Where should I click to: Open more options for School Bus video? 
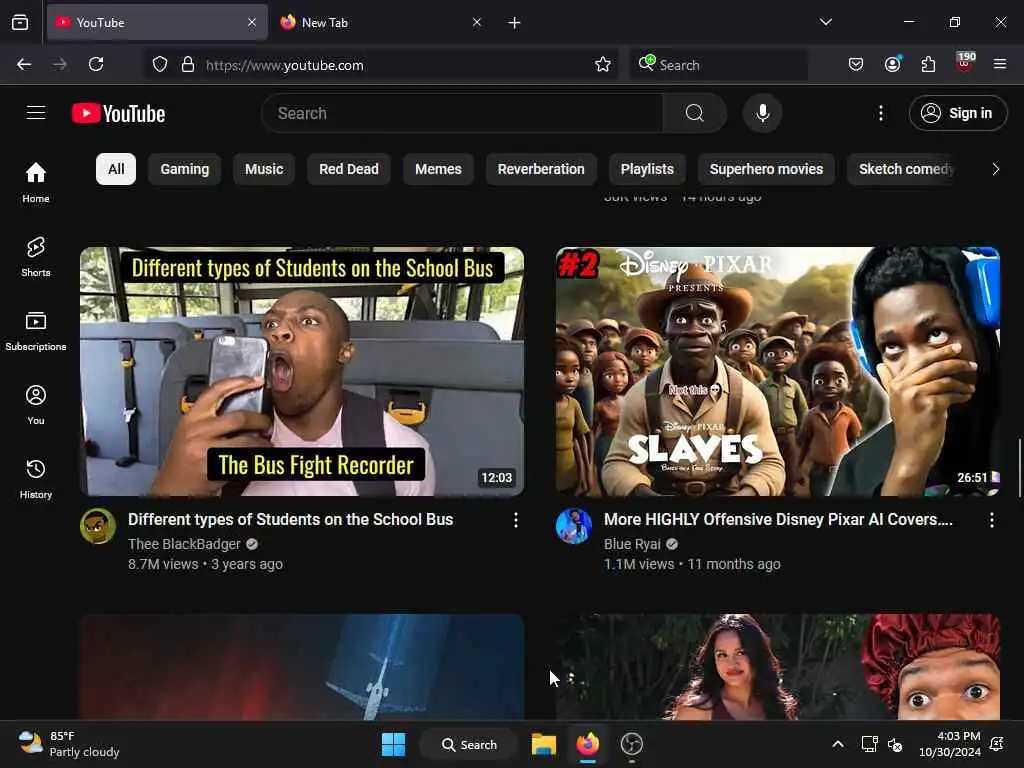point(515,520)
